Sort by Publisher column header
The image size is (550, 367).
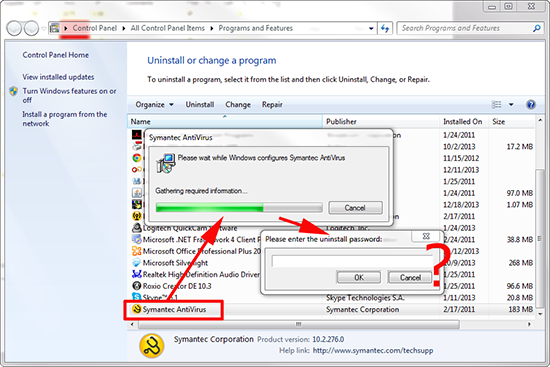click(x=381, y=121)
